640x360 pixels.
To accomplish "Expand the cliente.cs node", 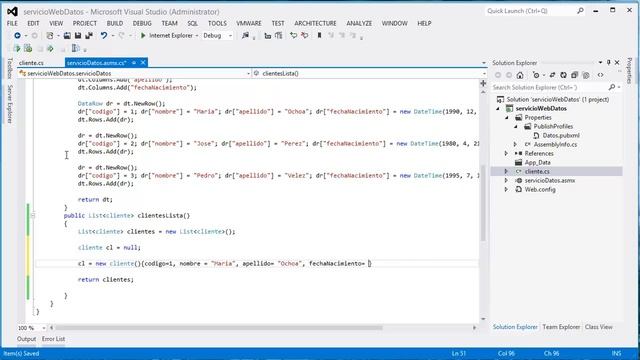I will pos(507,171).
